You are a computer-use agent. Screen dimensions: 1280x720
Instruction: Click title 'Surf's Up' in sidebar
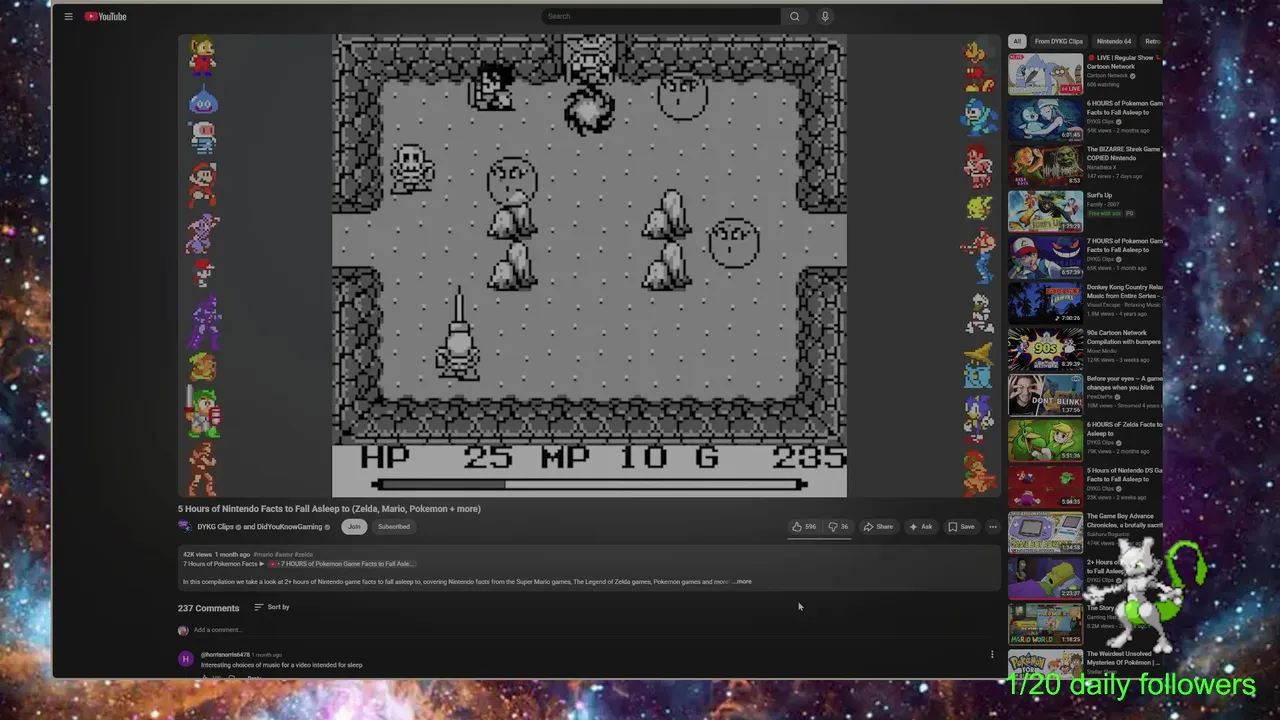tap(1099, 195)
